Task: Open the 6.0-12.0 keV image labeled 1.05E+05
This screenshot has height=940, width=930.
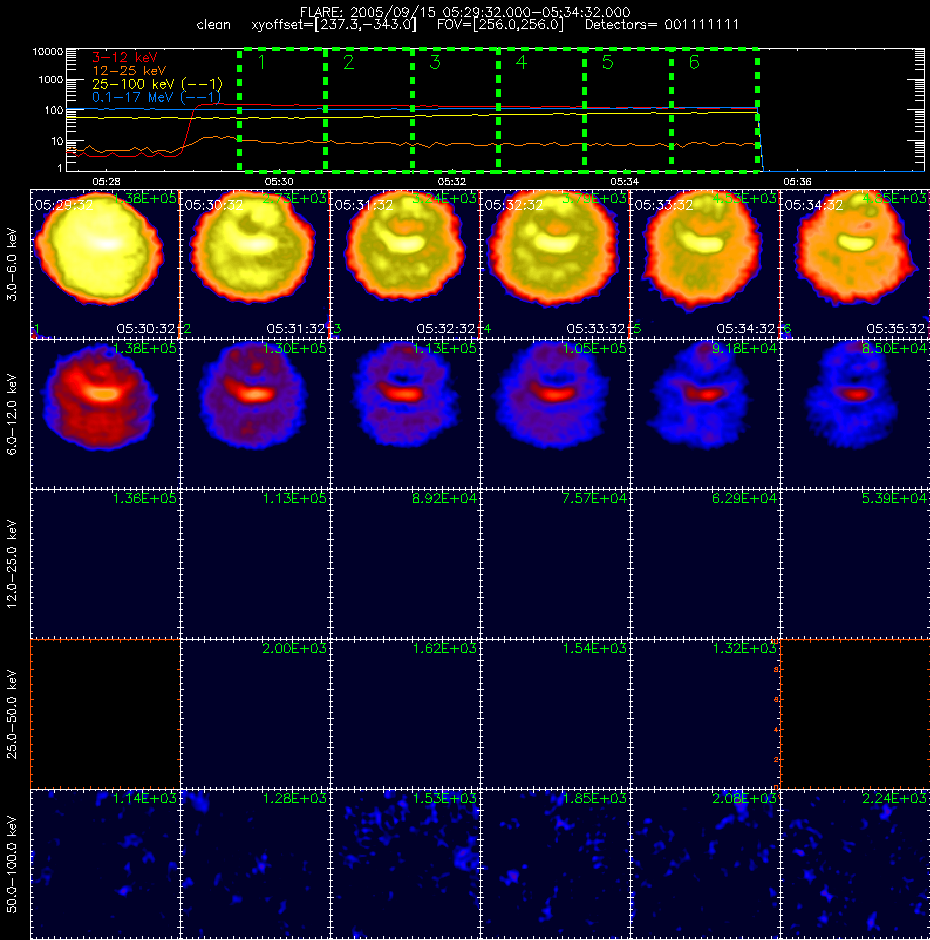Action: pos(555,414)
